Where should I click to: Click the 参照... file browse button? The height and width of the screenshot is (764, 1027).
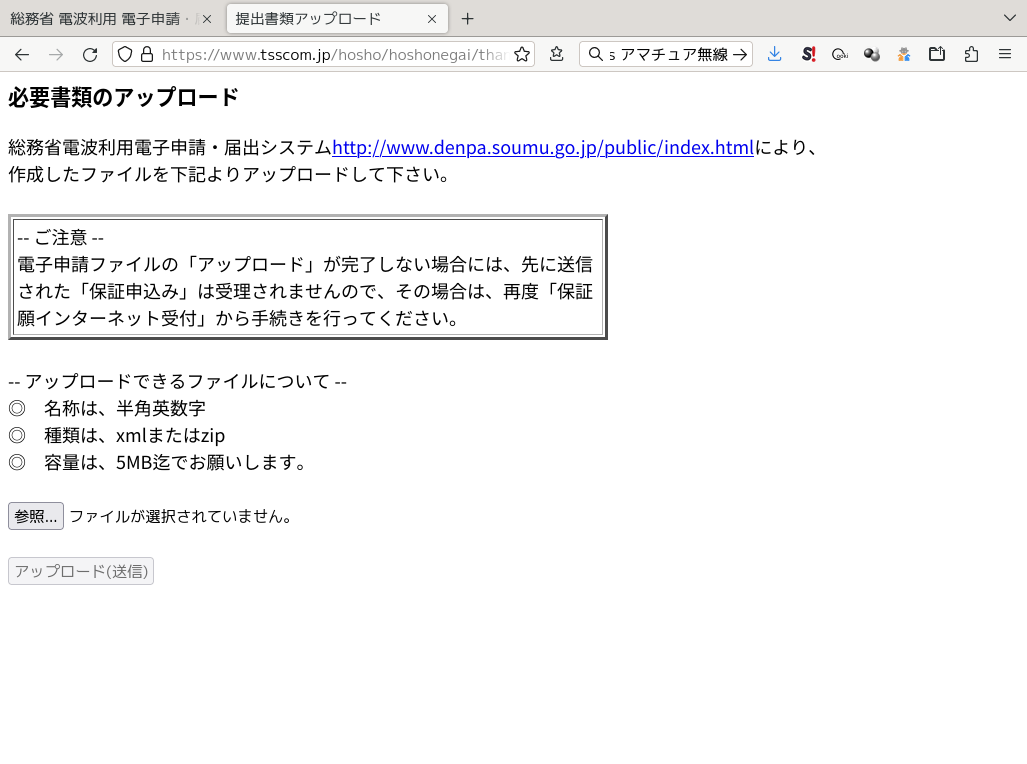pos(36,516)
